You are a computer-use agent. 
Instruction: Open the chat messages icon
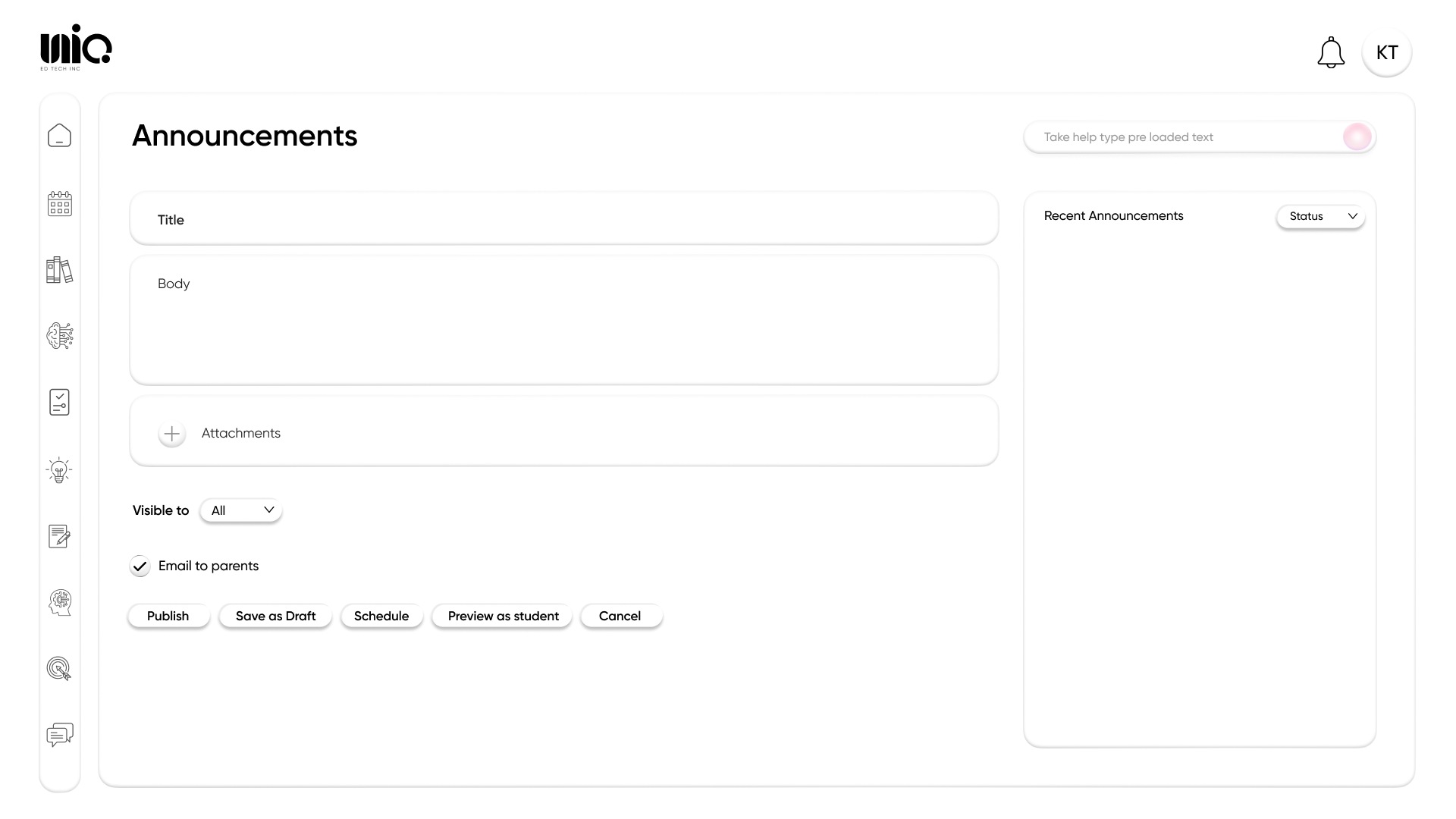59,734
